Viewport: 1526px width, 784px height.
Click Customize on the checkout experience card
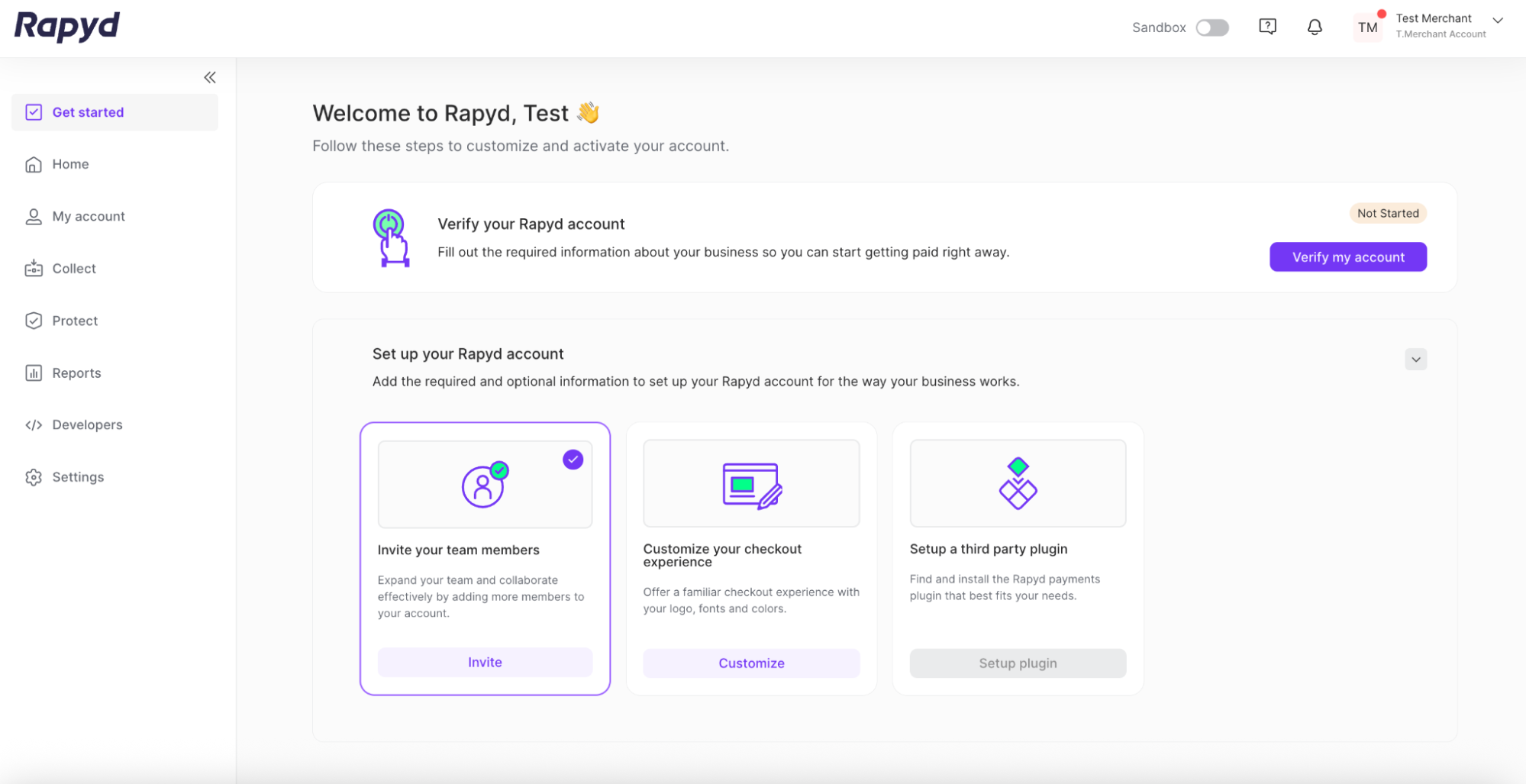pyautogui.click(x=750, y=663)
